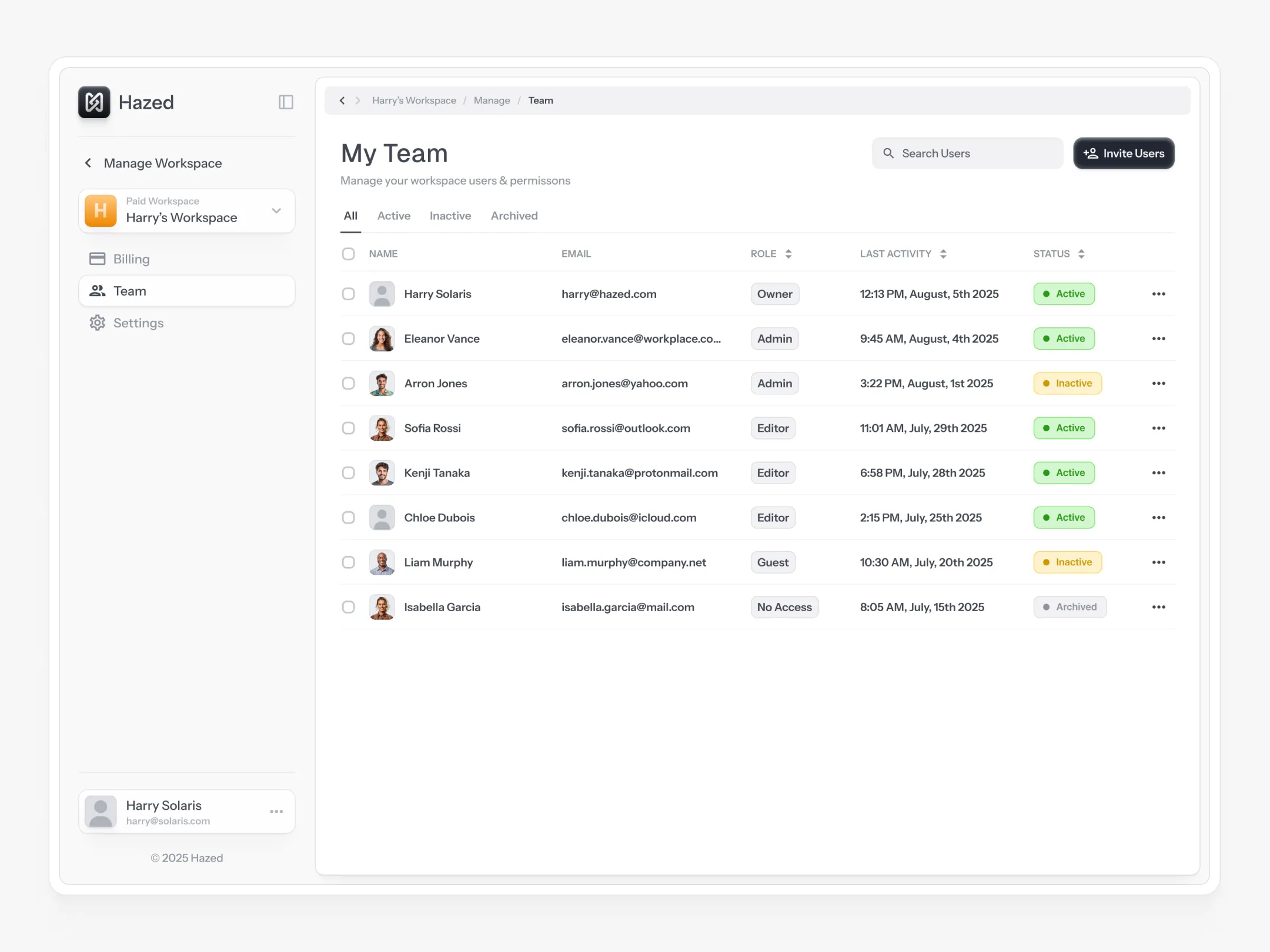
Task: Switch to the Archived tab
Action: [514, 216]
